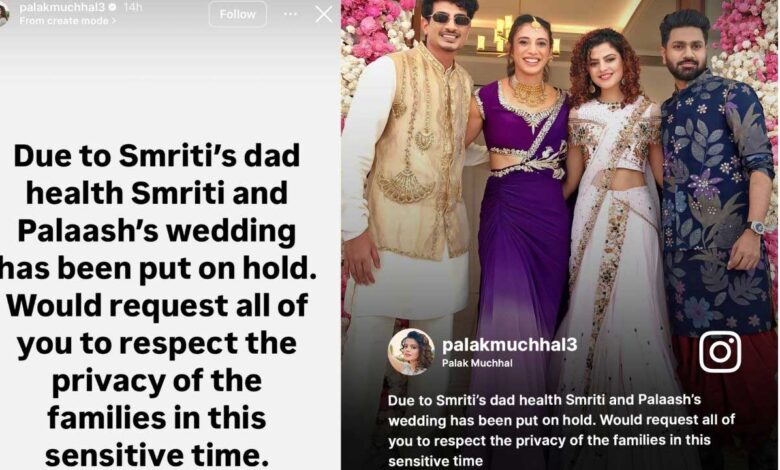Screen dimensions: 780x470
Task: Click the story profile avatar at top left
Action: pyautogui.click(x=4, y=12)
